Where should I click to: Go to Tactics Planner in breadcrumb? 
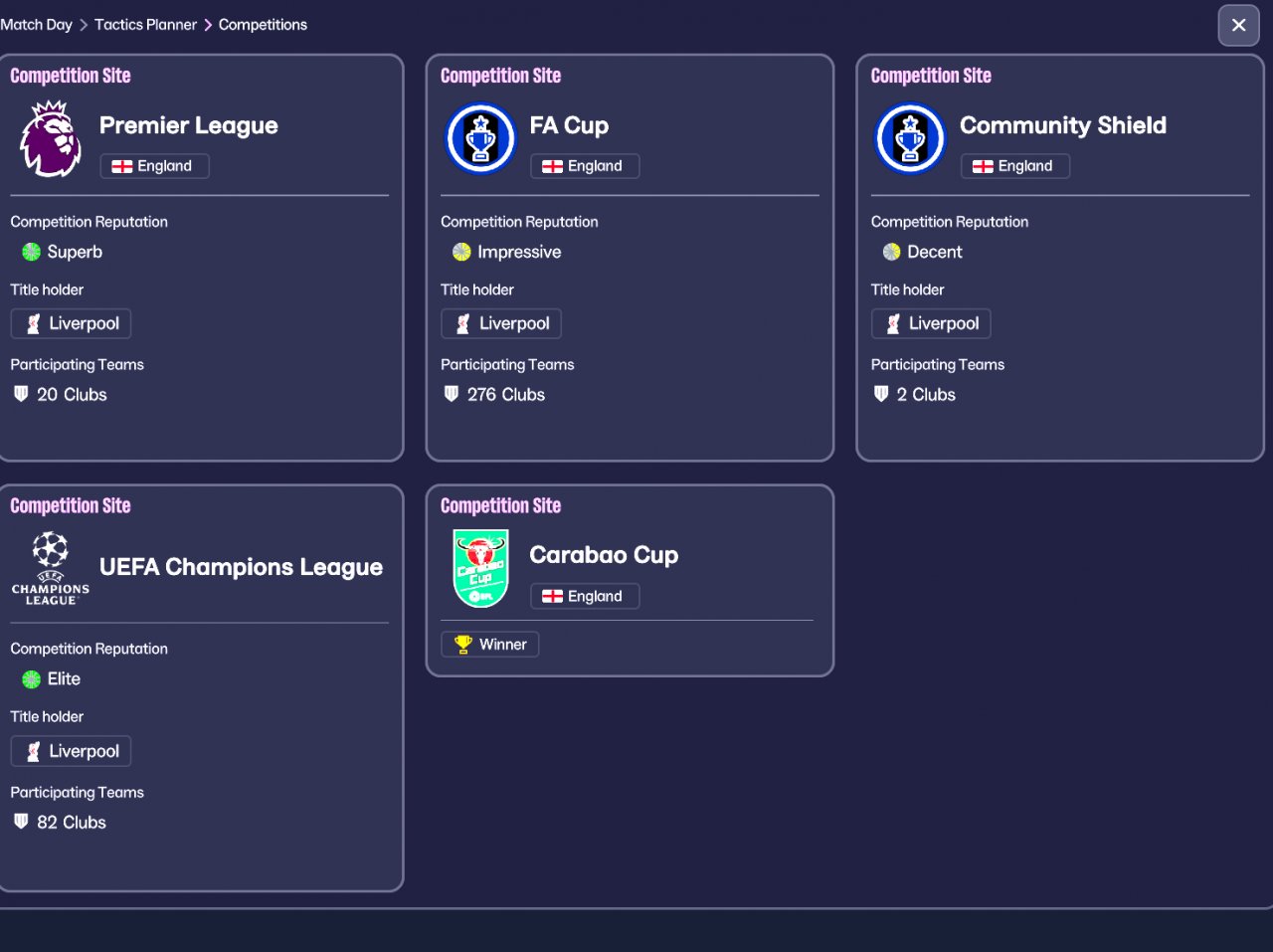coord(145,25)
